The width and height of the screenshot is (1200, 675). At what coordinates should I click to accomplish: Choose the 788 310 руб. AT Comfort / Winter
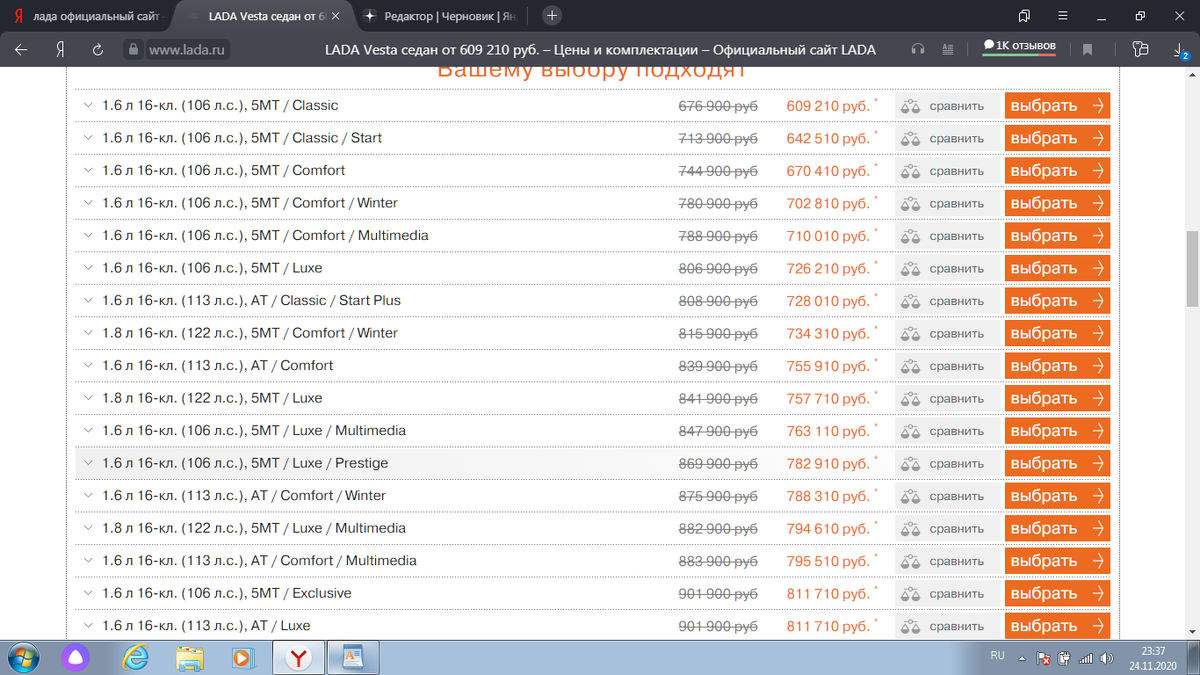[1057, 496]
